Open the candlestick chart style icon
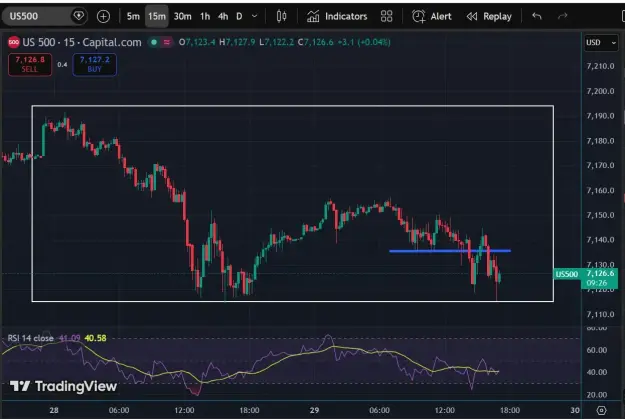The width and height of the screenshot is (625, 419). click(x=281, y=16)
